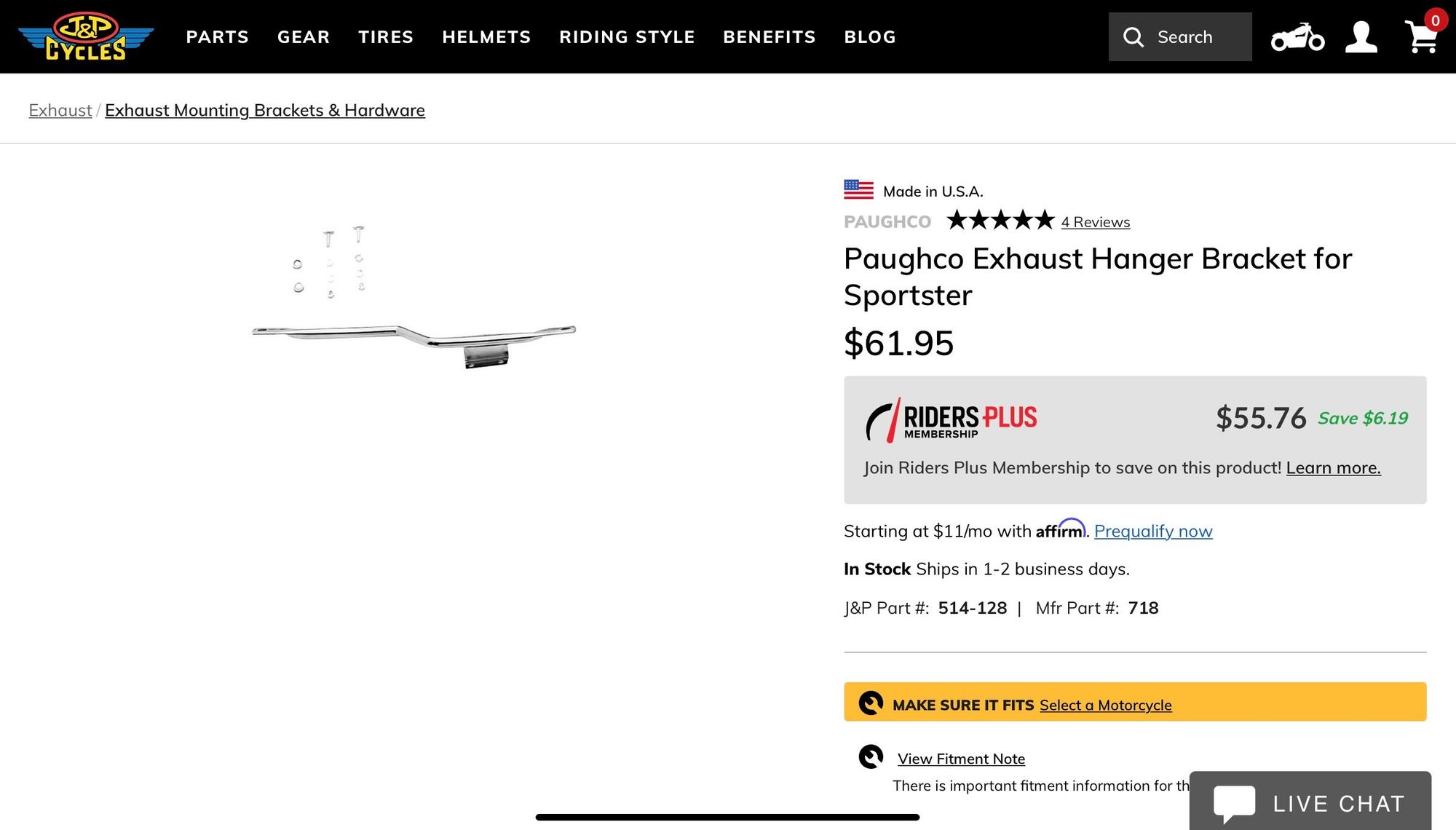Screen dimensions: 1456x830
Task: Click Select a Motorcycle link
Action: click(1105, 705)
